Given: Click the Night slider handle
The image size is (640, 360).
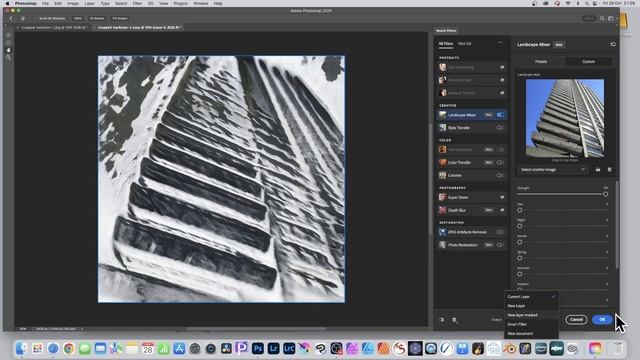Looking at the screenshot, I should click(520, 226).
